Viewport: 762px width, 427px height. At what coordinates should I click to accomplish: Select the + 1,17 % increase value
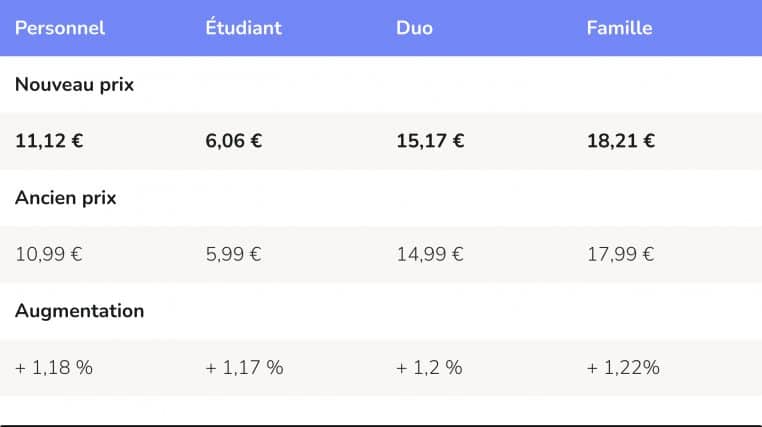tap(244, 368)
